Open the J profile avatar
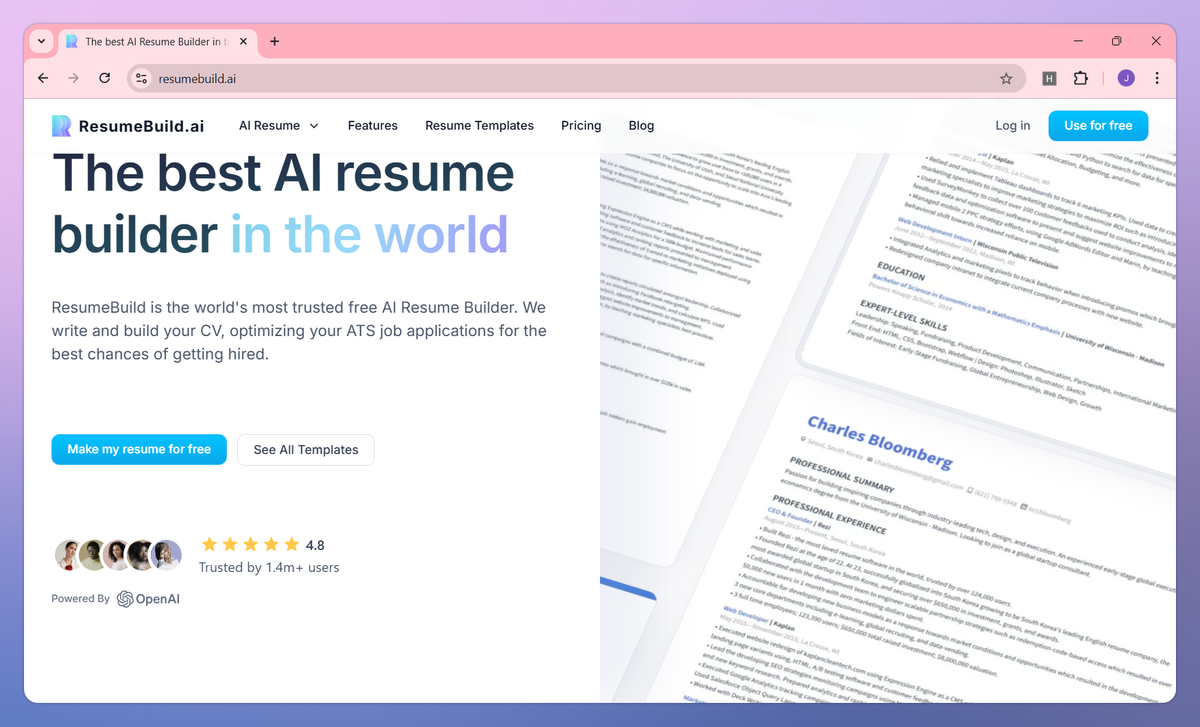This screenshot has width=1200, height=727. click(x=1126, y=78)
